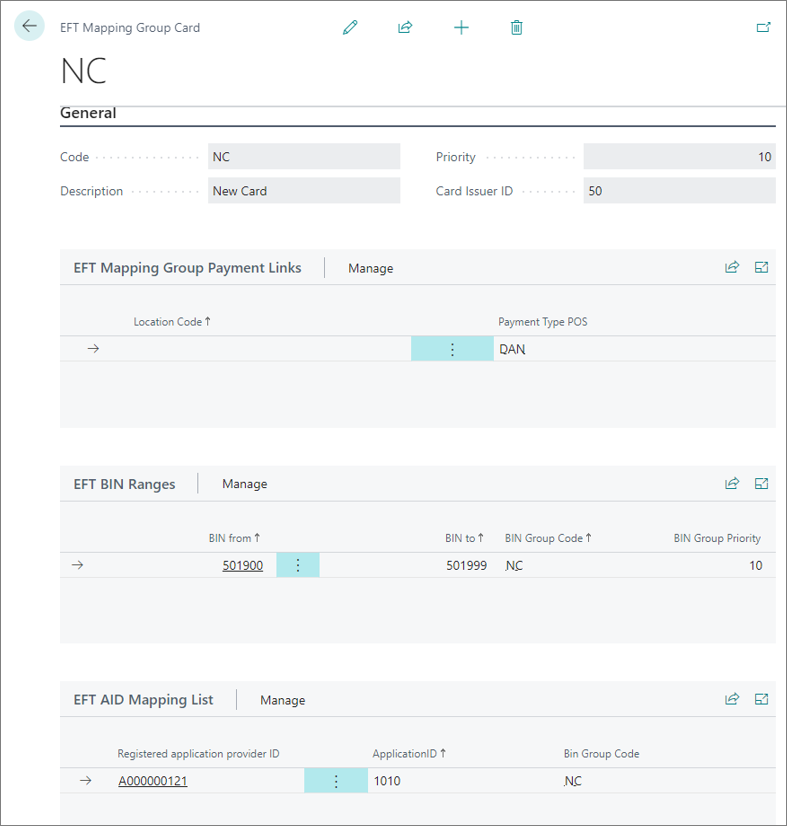Click the plus icon to create a new card

tap(461, 27)
